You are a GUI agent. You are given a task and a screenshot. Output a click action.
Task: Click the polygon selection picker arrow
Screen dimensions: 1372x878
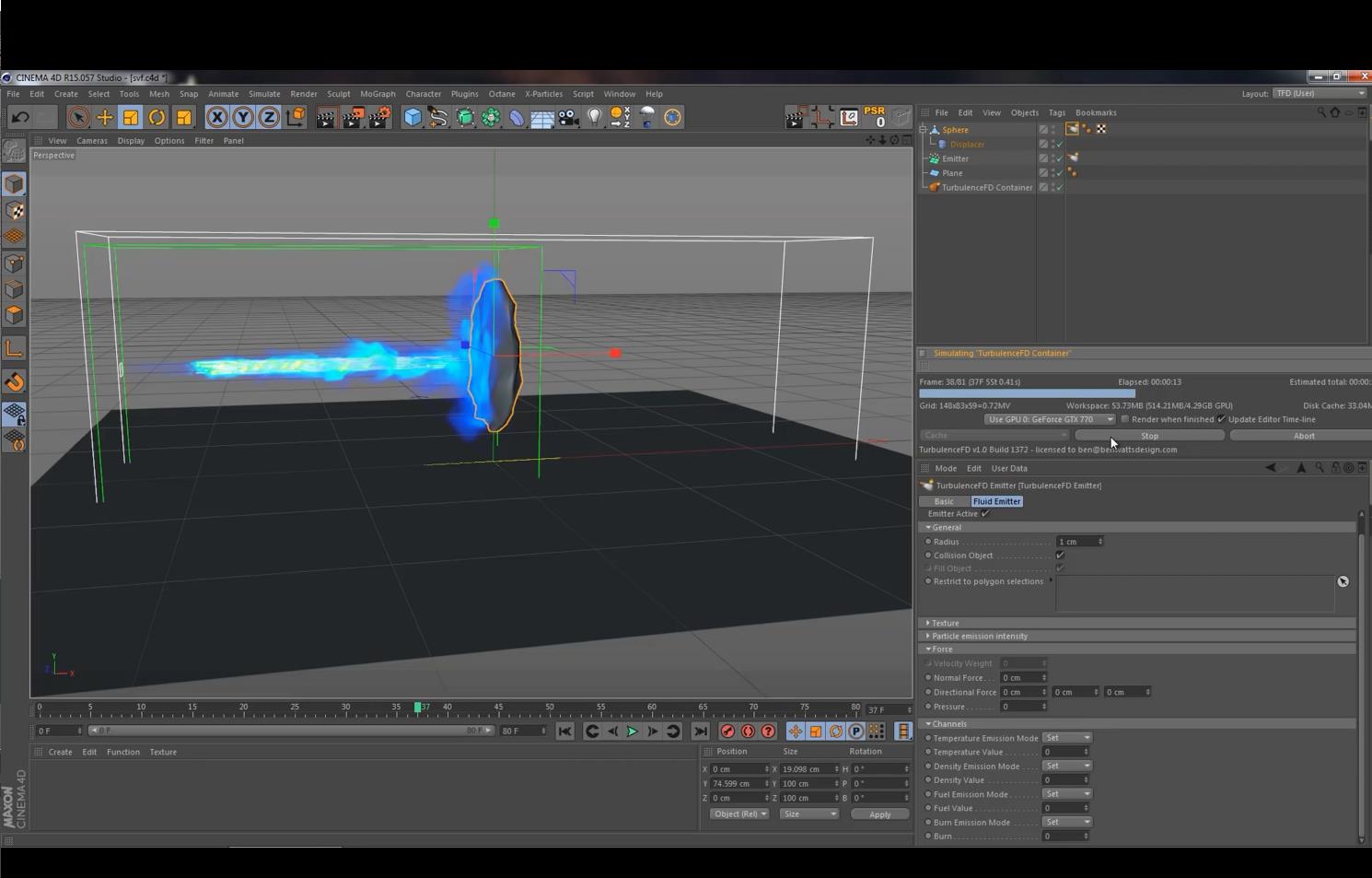point(1343,581)
